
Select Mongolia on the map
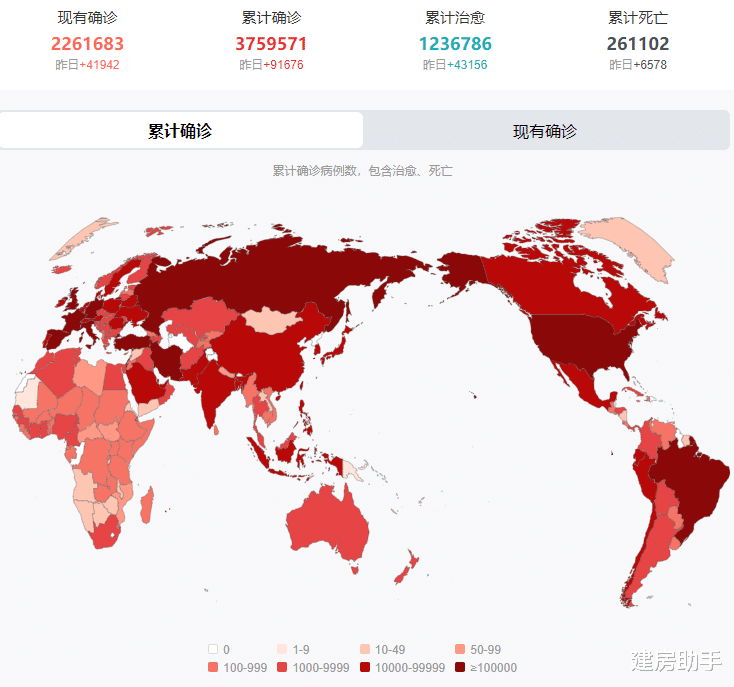[273, 320]
